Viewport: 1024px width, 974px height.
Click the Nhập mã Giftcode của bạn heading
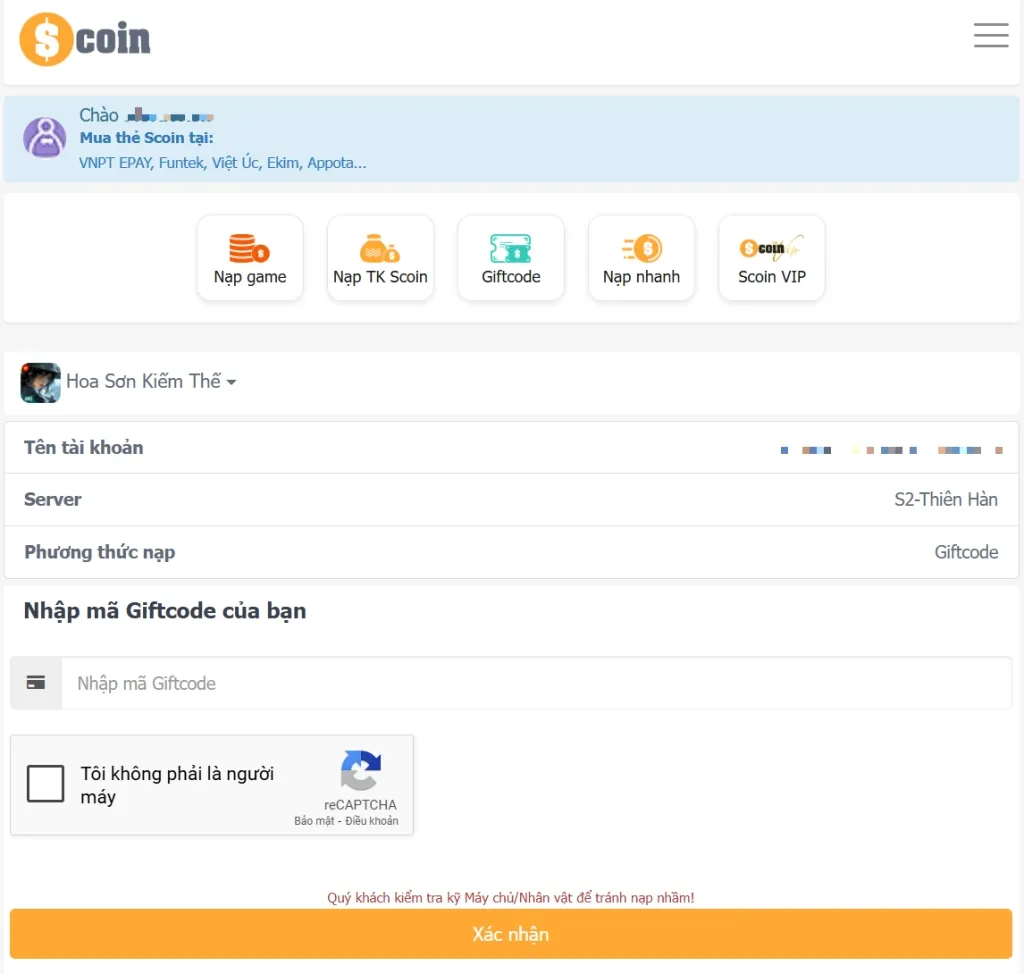pos(165,611)
